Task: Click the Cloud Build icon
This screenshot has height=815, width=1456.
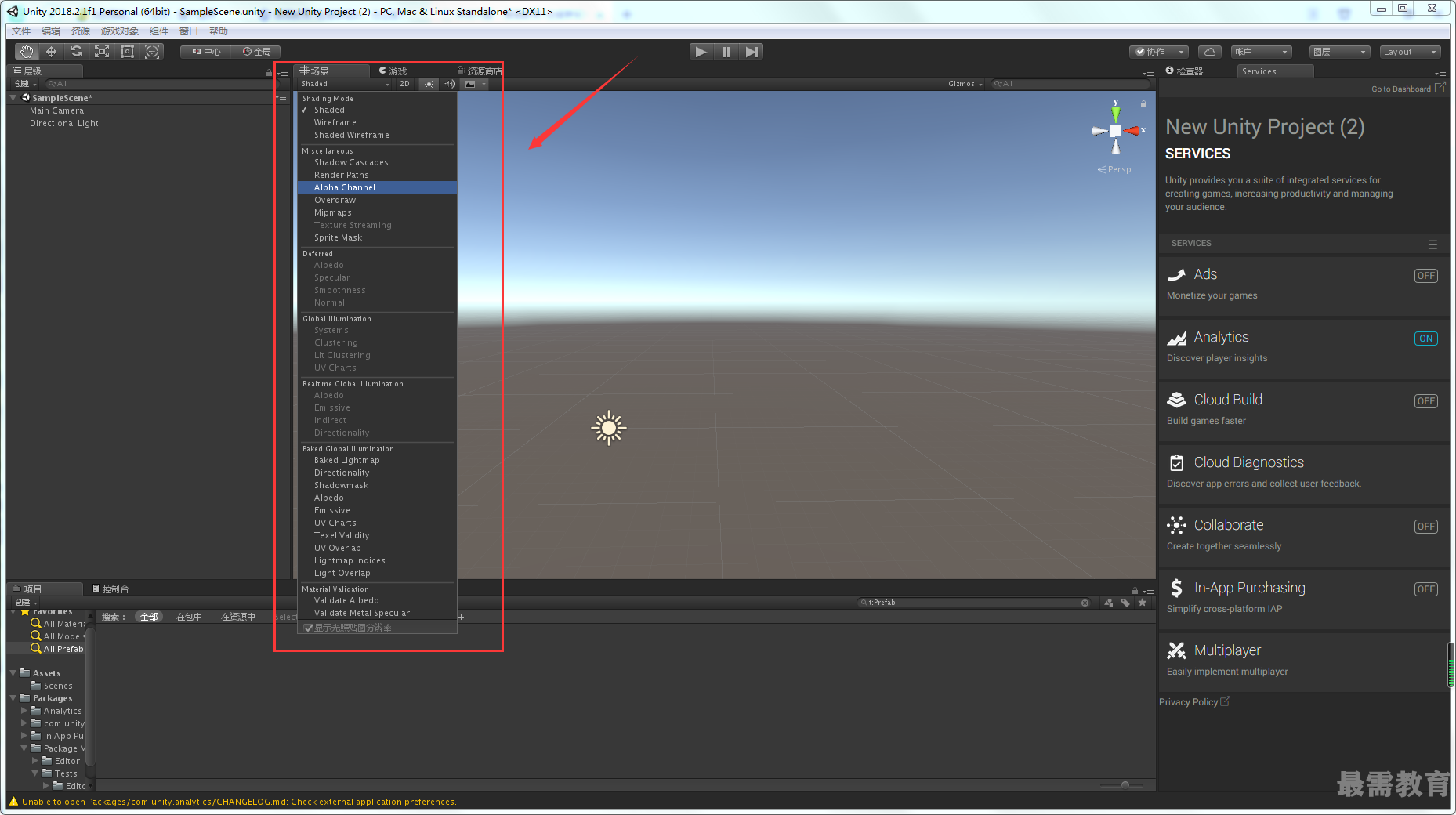Action: (1176, 400)
